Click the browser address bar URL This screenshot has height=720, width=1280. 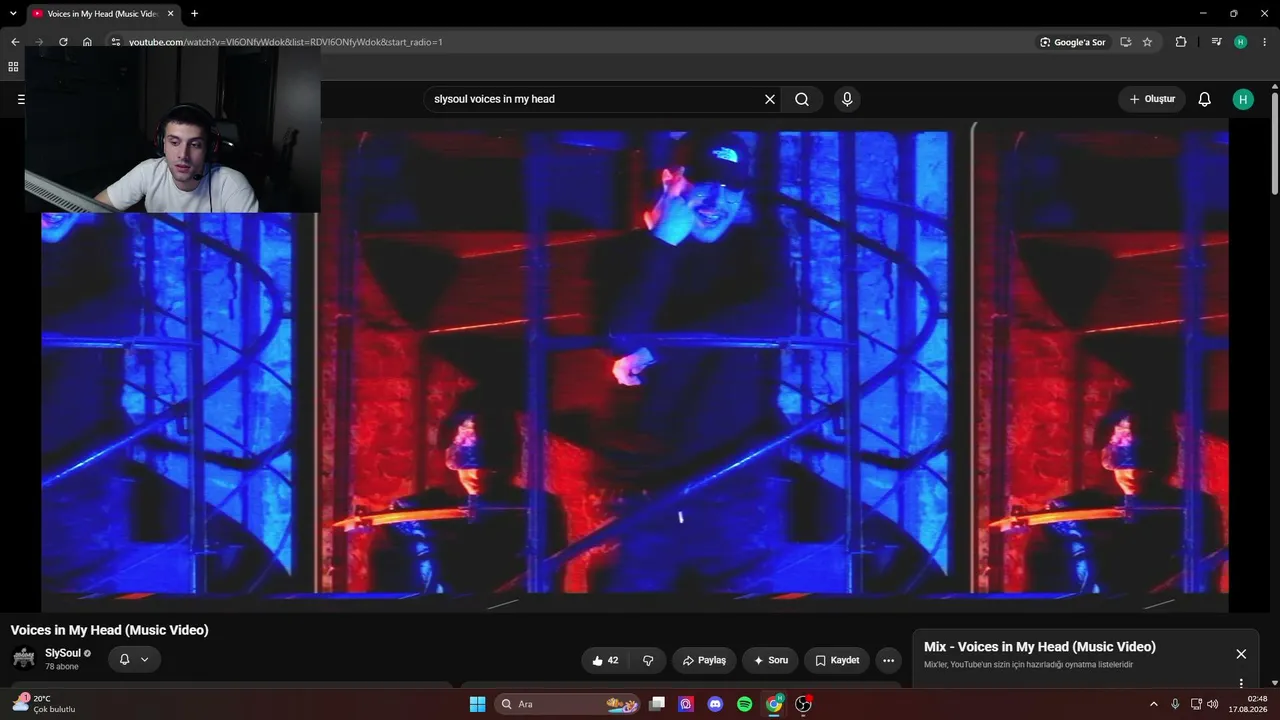pos(285,42)
